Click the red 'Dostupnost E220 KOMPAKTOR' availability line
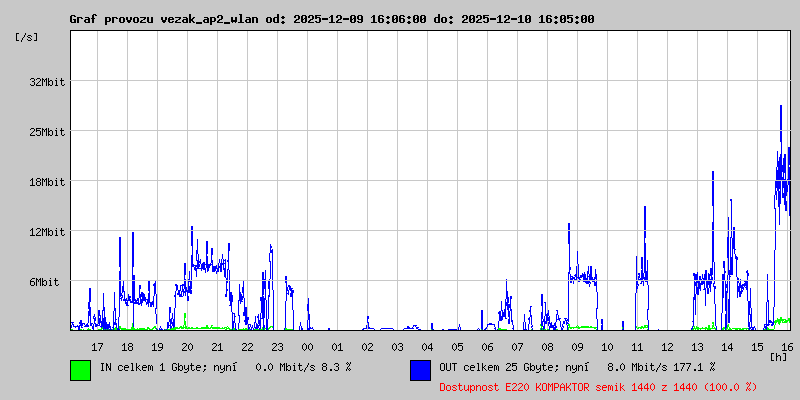The width and height of the screenshot is (800, 400). point(598,387)
